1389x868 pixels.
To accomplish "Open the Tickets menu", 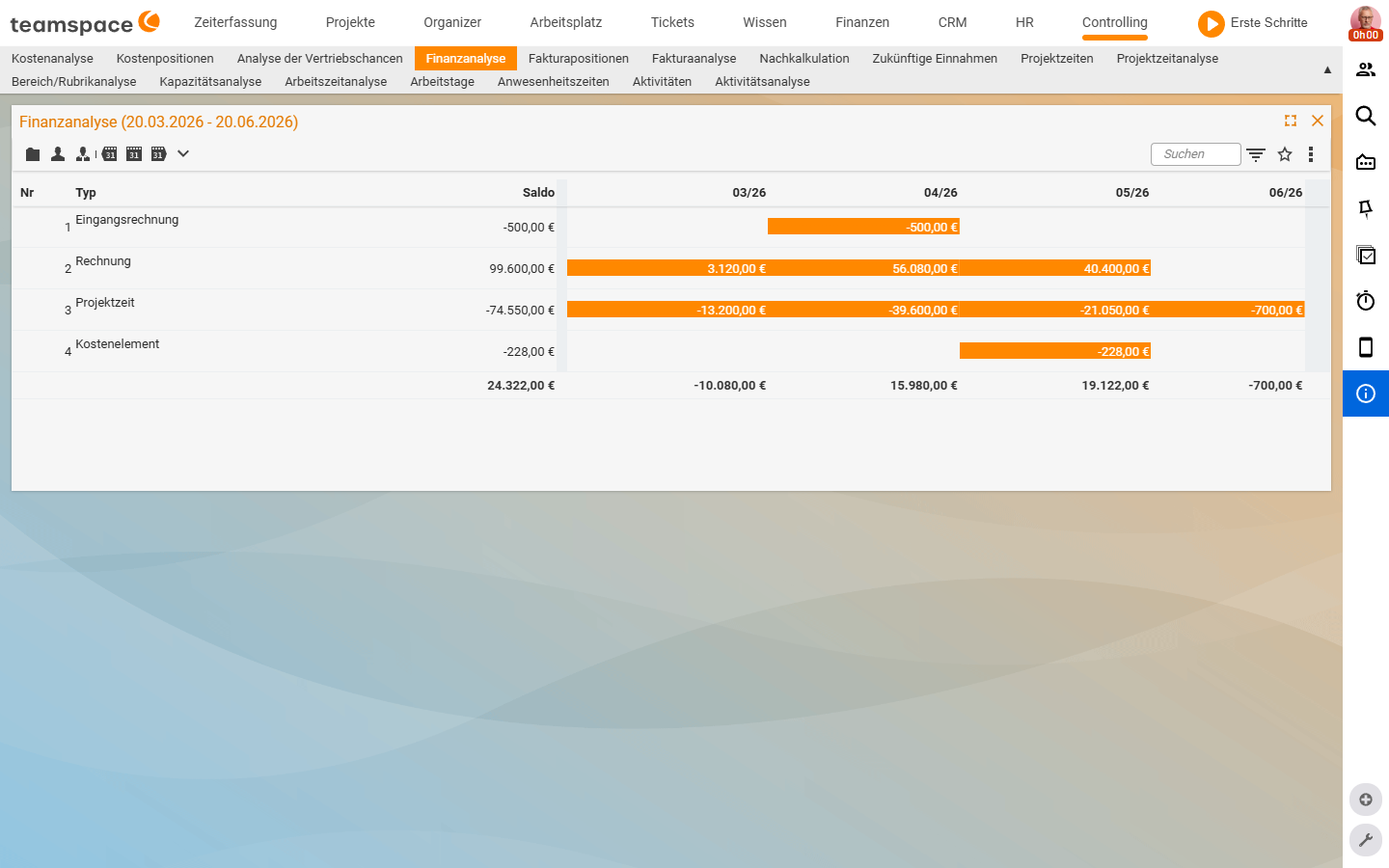I will (672, 22).
